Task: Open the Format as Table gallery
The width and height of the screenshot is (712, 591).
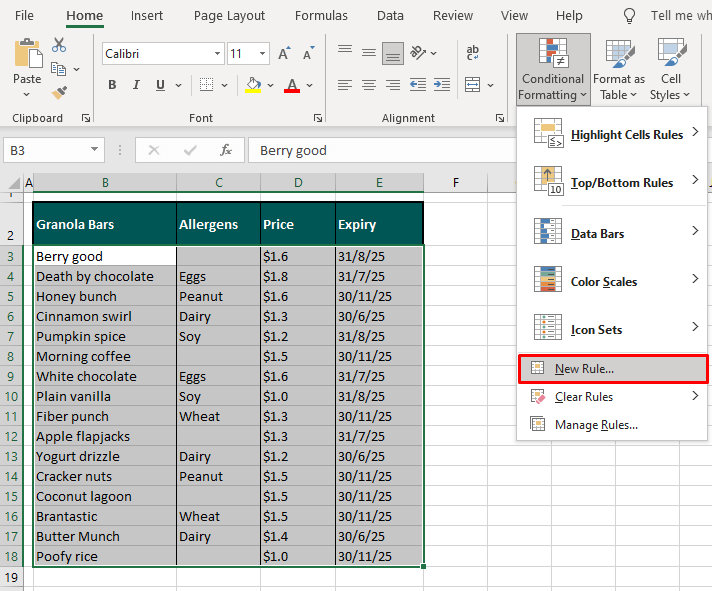Action: pyautogui.click(x=618, y=69)
